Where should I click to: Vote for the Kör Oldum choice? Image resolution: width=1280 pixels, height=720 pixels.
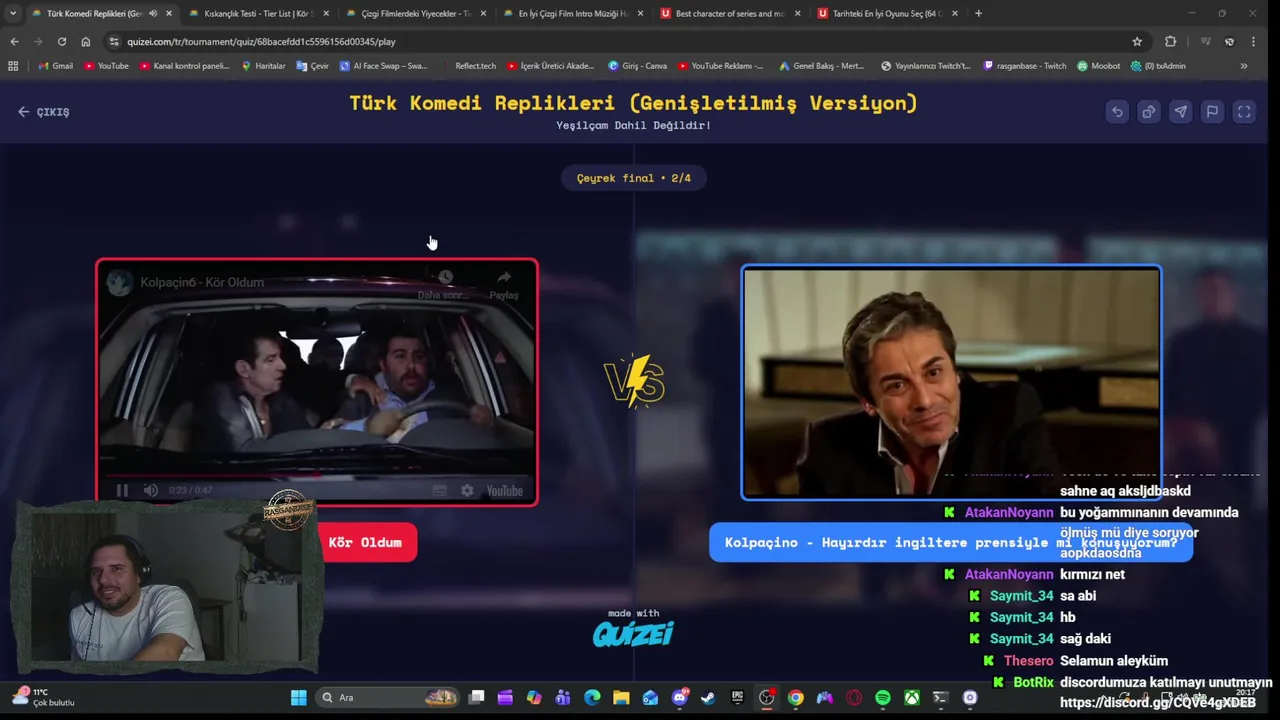pos(365,542)
